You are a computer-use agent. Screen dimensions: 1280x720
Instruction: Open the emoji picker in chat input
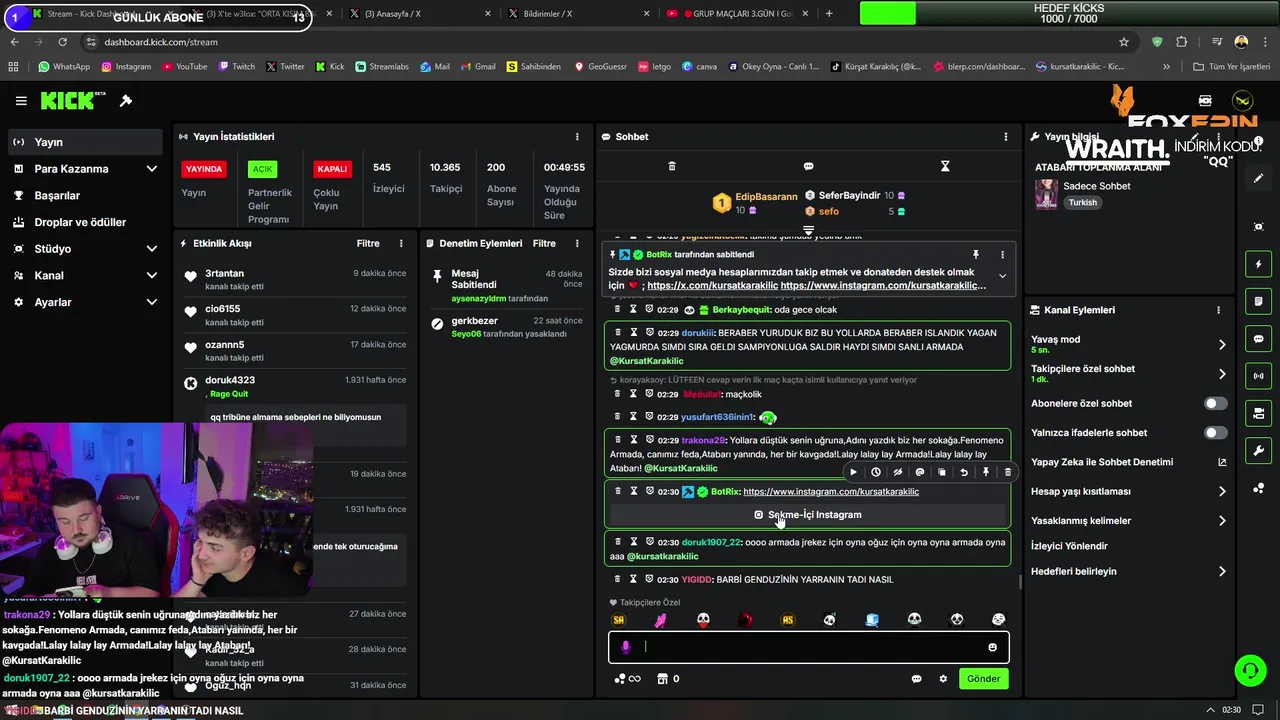(x=993, y=647)
